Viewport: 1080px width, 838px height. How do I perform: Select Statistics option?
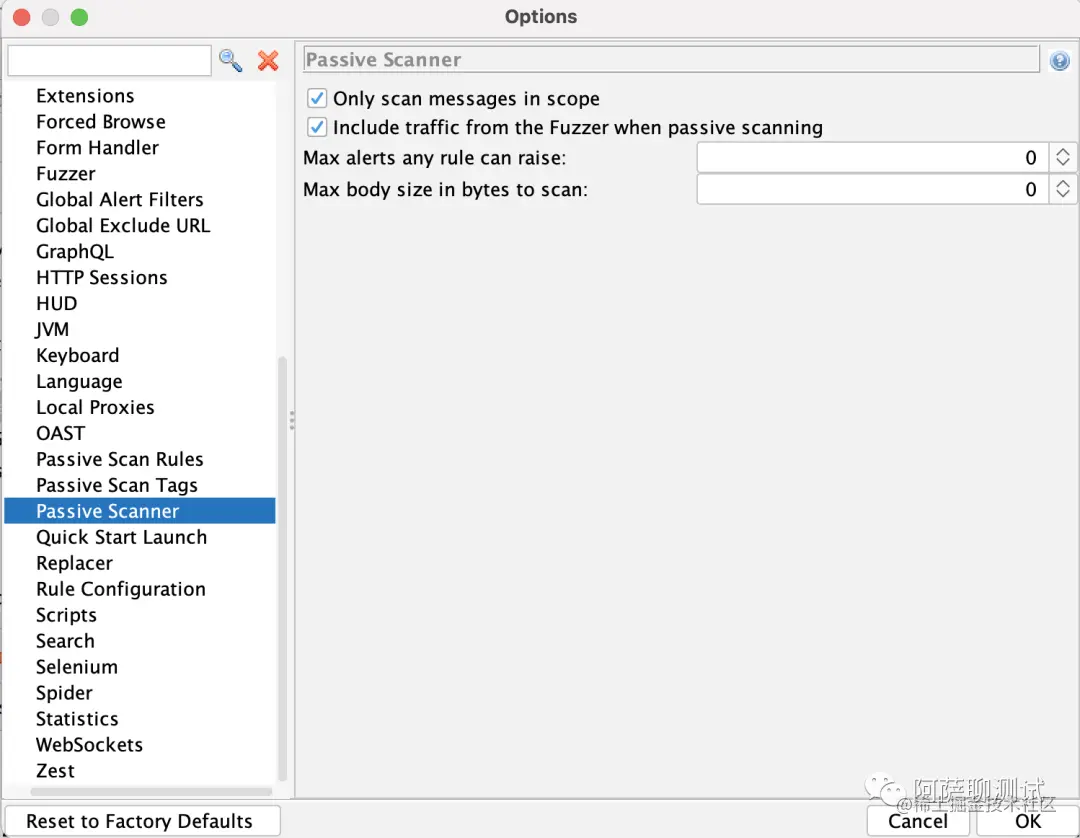pyautogui.click(x=77, y=719)
